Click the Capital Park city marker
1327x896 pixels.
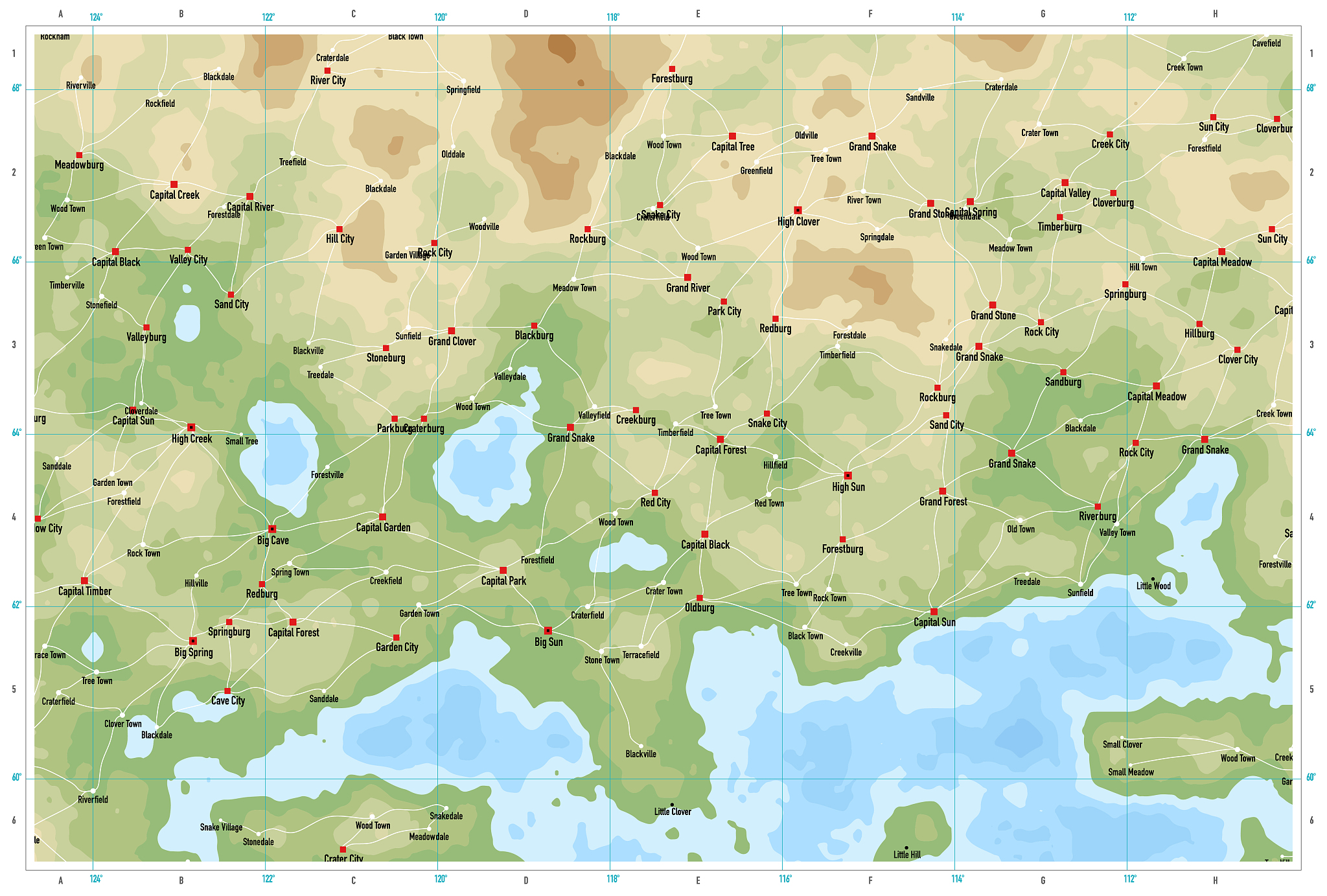[503, 570]
